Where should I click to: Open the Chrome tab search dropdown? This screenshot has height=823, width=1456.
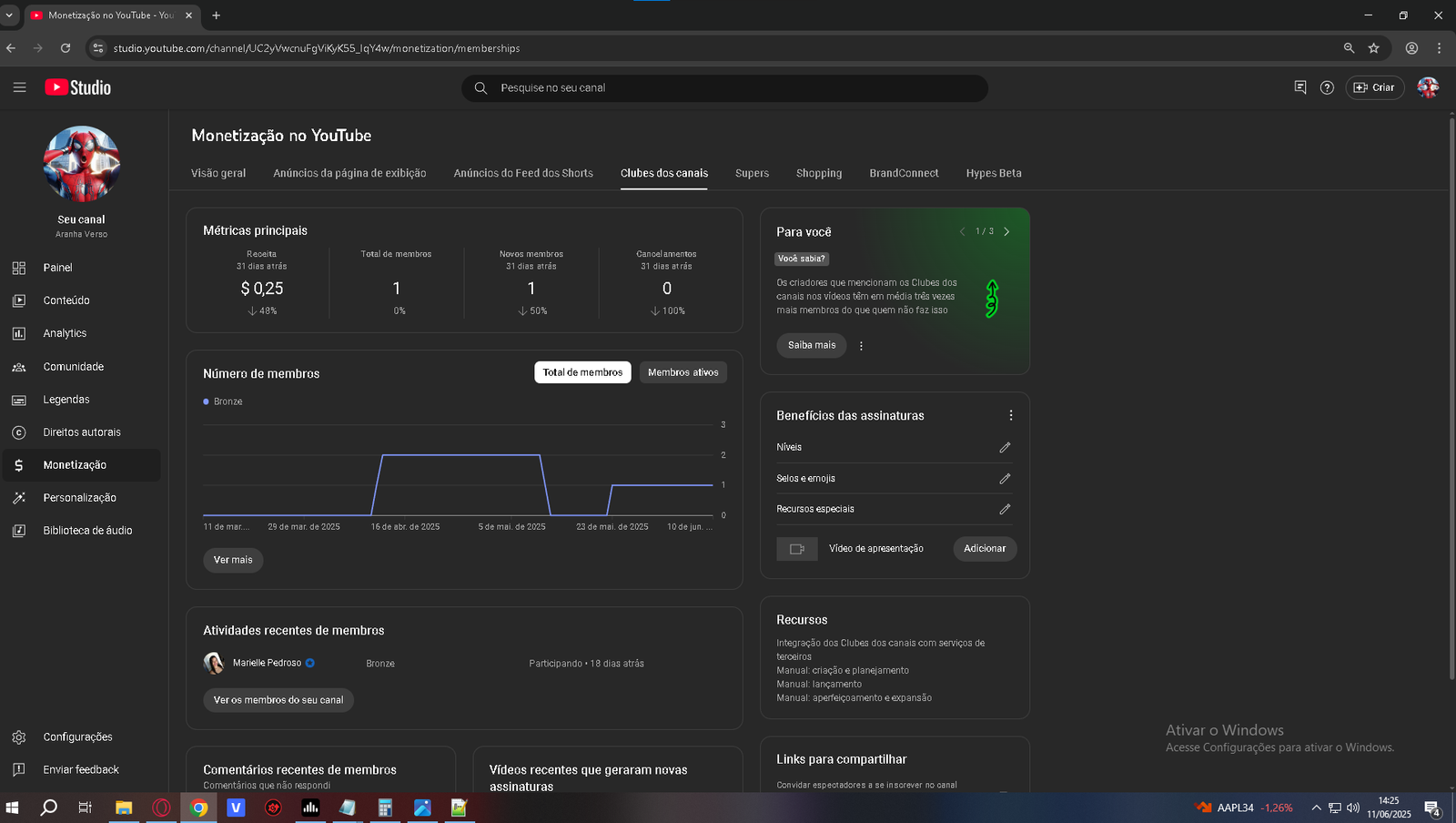pos(9,15)
